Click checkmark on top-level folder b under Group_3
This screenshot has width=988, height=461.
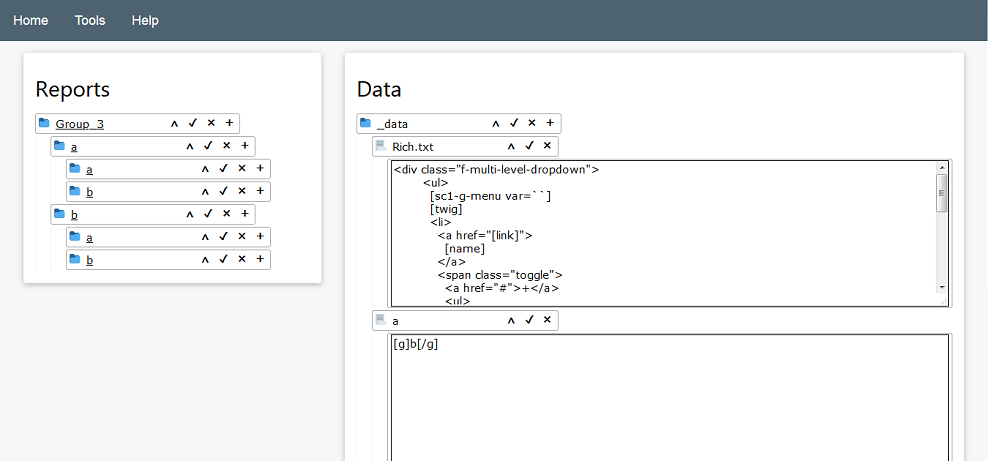pyautogui.click(x=208, y=213)
